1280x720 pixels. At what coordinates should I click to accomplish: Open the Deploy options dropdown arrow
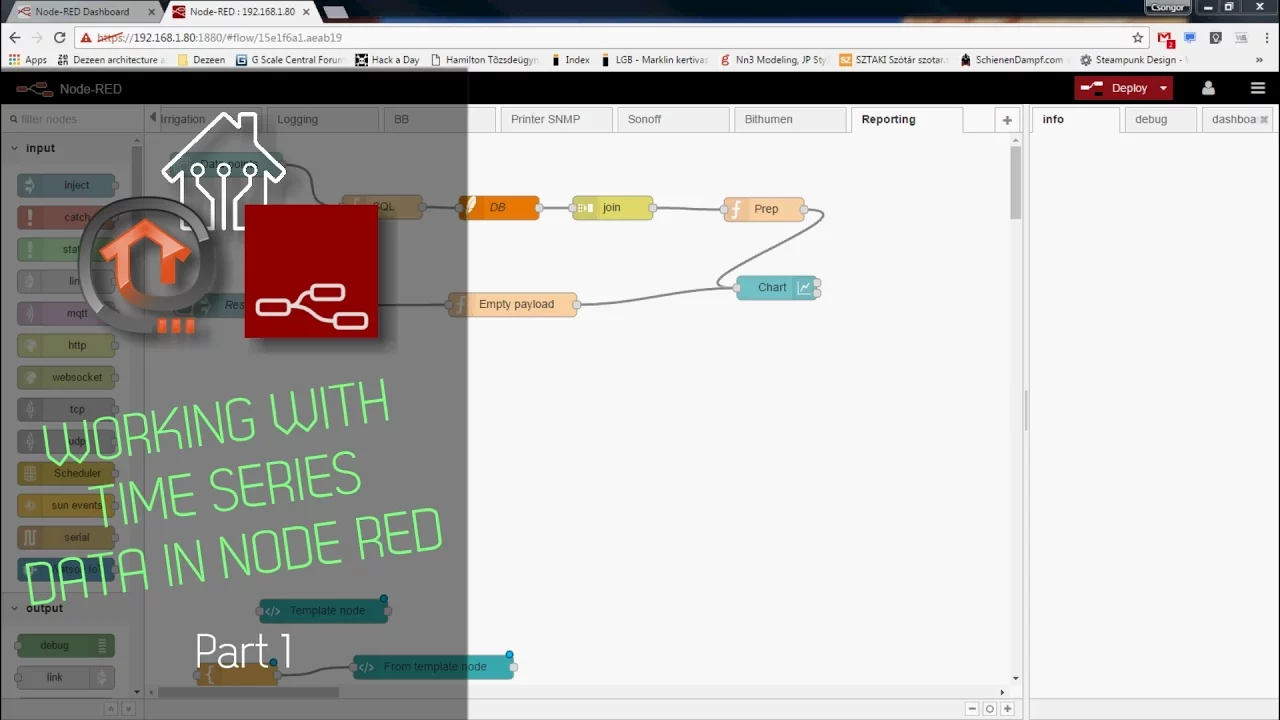point(1163,88)
